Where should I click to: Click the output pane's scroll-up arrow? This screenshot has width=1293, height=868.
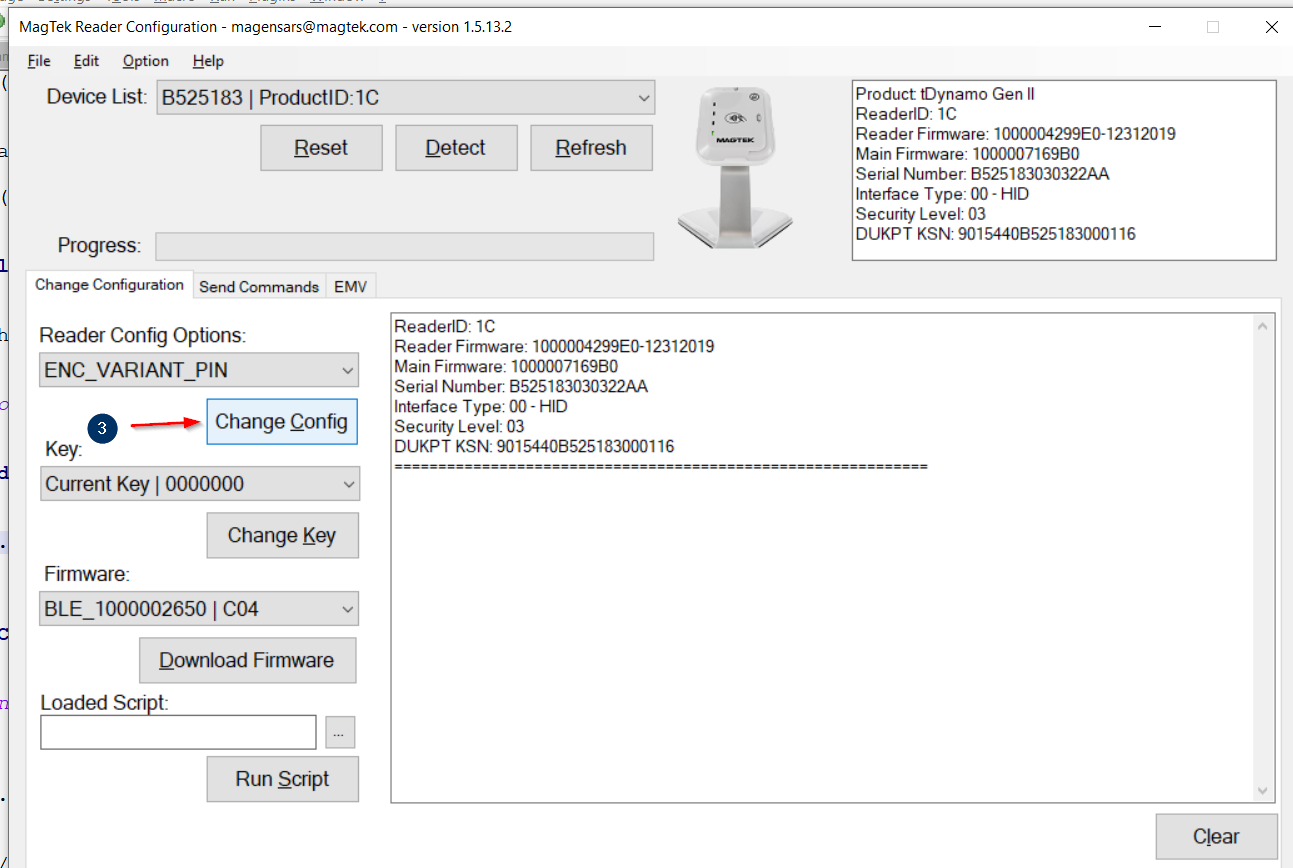pyautogui.click(x=1261, y=323)
